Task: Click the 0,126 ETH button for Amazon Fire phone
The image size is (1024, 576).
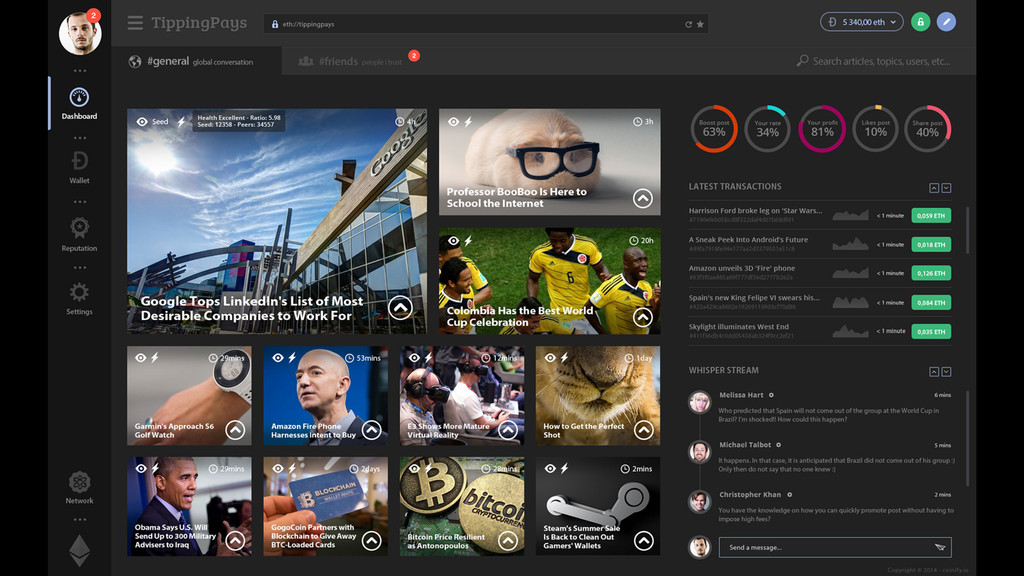Action: point(931,273)
